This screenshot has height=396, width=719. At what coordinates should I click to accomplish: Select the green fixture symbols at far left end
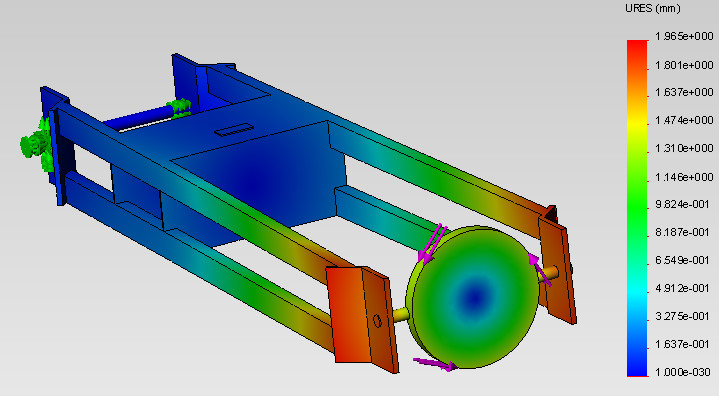point(38,144)
